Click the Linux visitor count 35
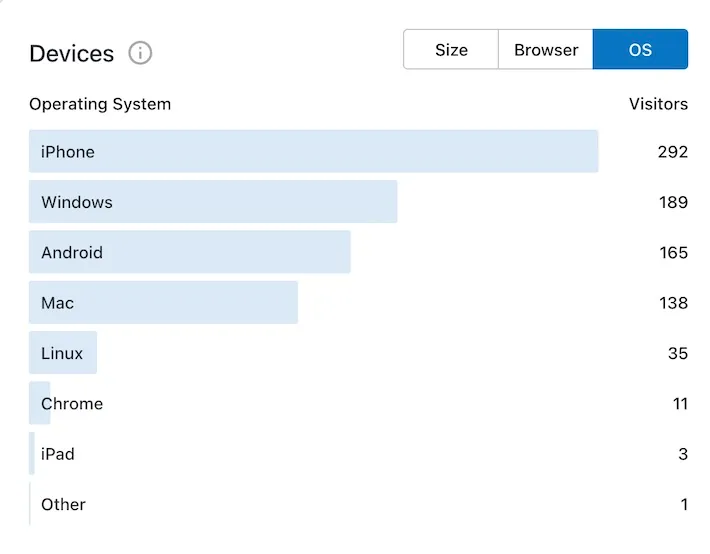 [x=678, y=353]
